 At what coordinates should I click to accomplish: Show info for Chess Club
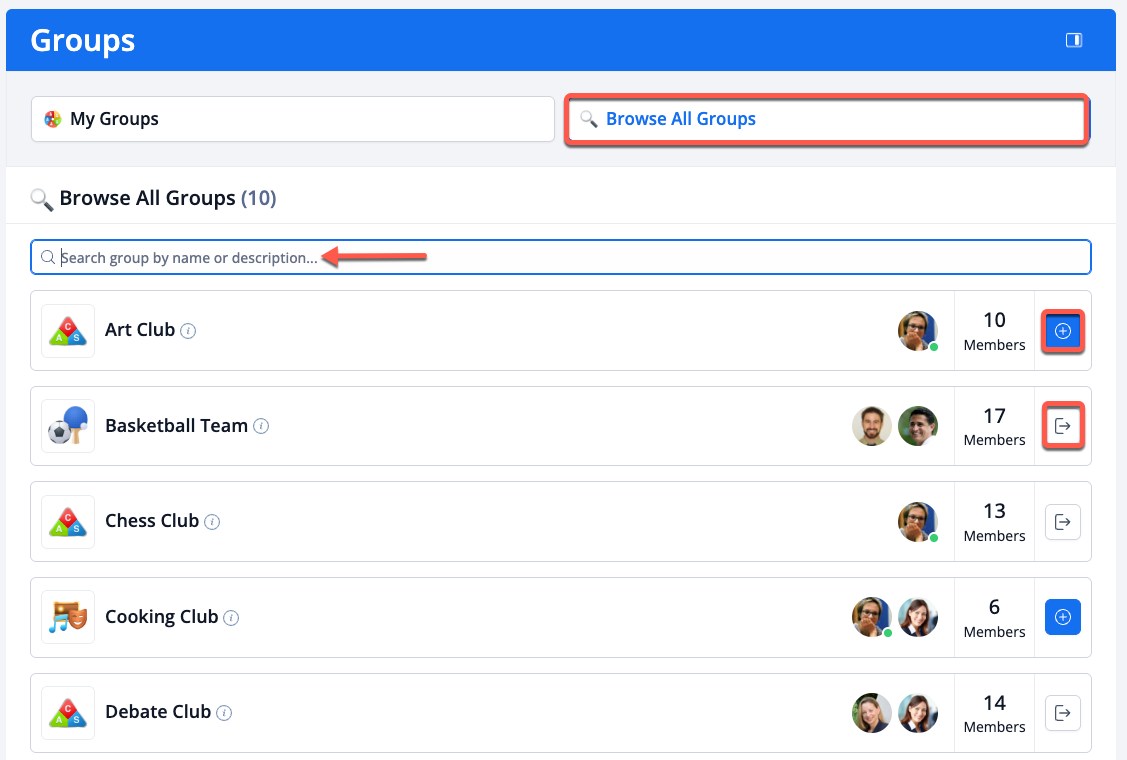[212, 522]
